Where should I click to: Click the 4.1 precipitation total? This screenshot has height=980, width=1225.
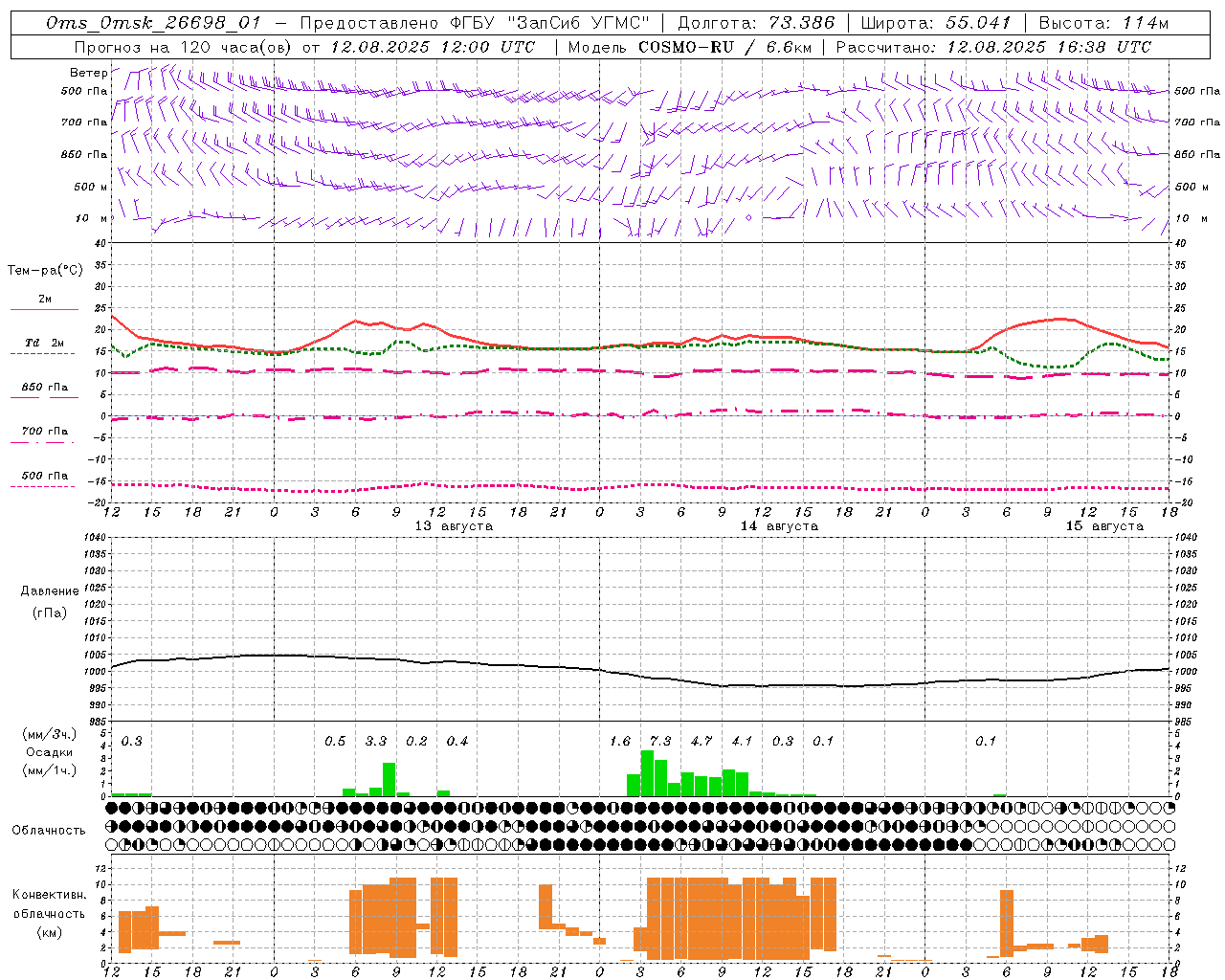[x=742, y=741]
